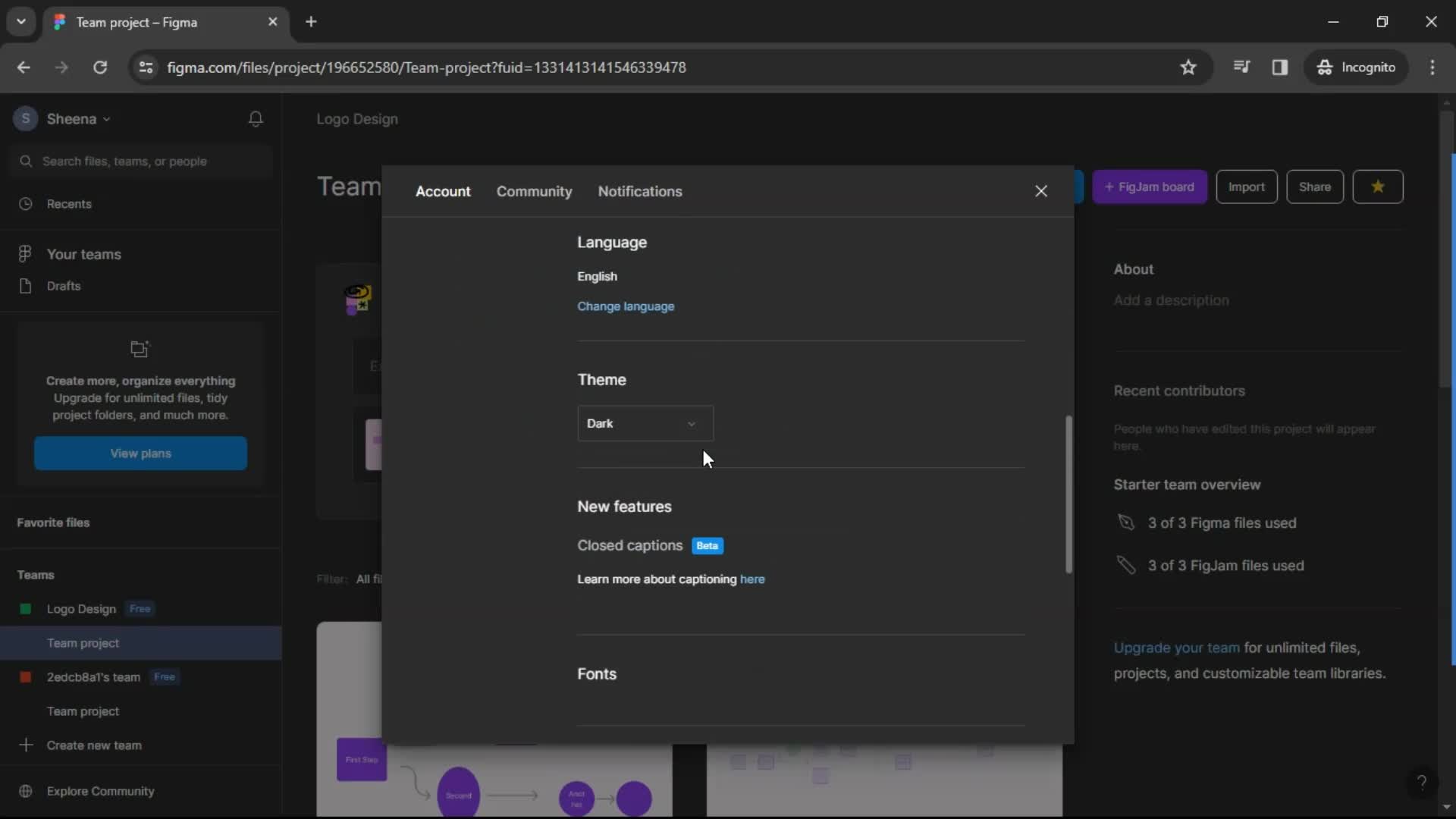Click the Share icon button

pos(1315,187)
